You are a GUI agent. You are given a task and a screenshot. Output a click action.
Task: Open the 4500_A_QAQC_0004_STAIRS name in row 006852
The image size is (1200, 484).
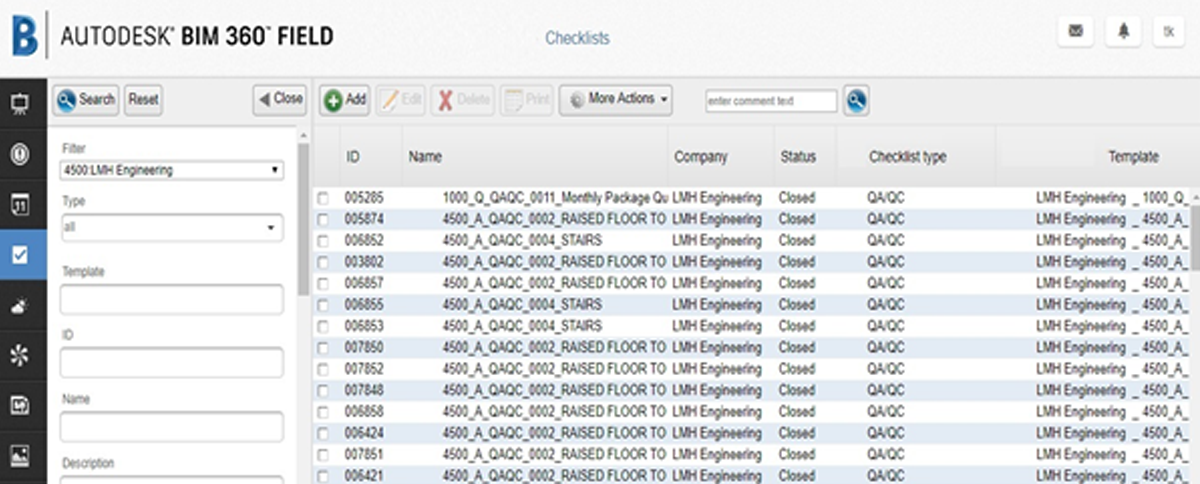521,241
